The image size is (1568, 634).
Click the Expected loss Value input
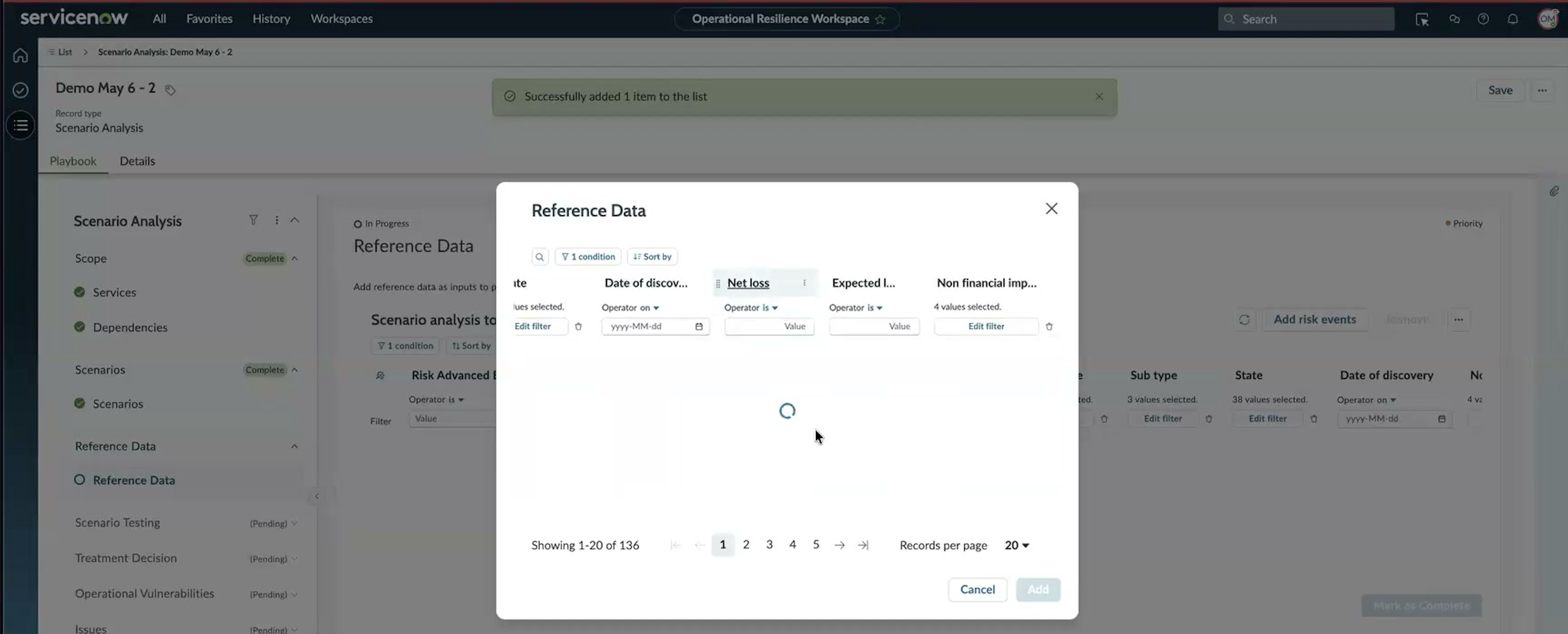874,327
